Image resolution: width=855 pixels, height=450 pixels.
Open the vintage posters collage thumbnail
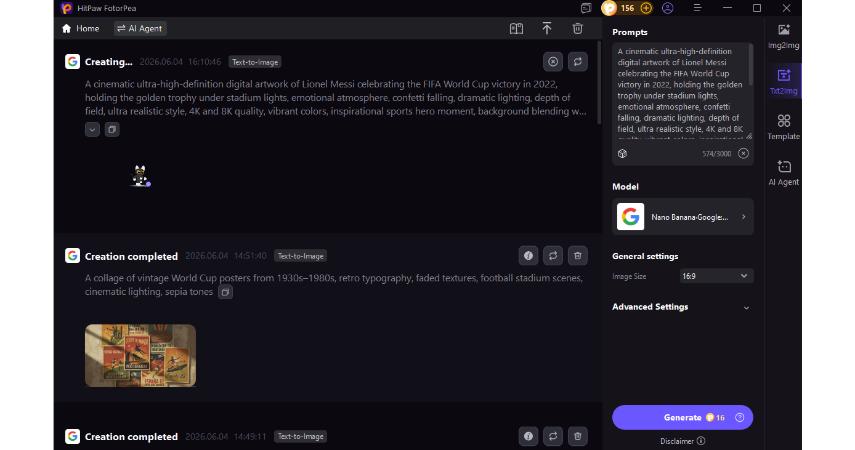coord(141,356)
